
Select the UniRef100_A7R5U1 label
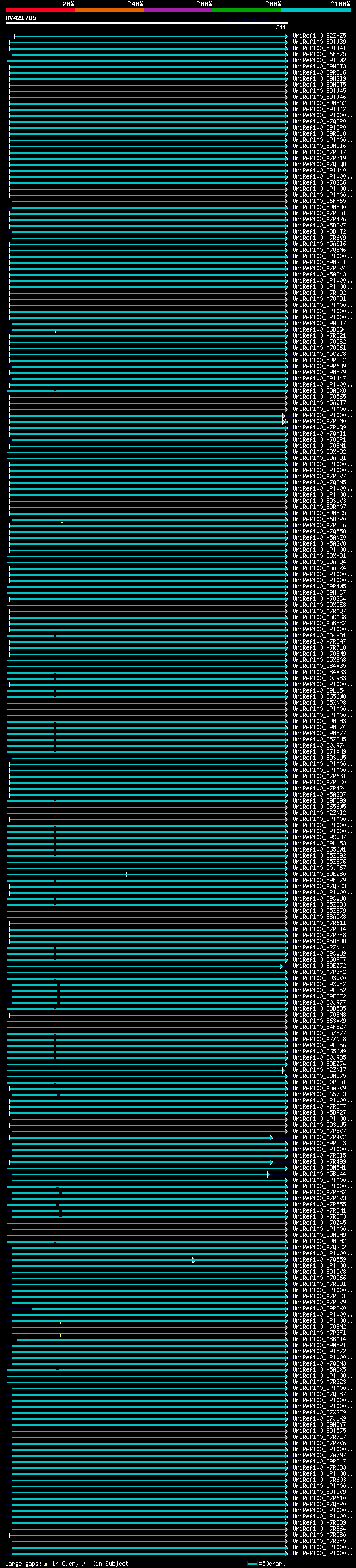pyautogui.click(x=319, y=1284)
